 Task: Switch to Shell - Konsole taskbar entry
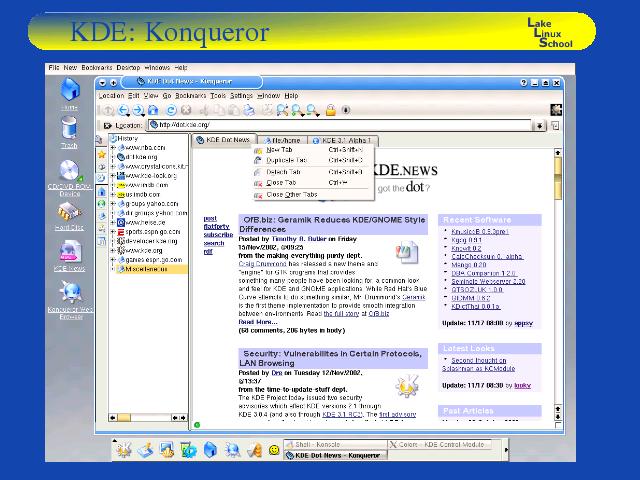tap(335, 444)
